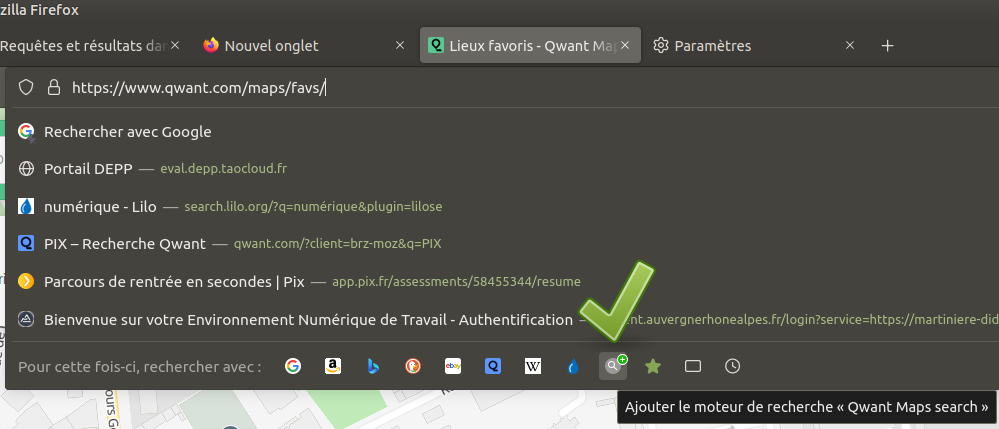Open Parcours de rentrée en secondes suggestion

pyautogui.click(x=503, y=281)
